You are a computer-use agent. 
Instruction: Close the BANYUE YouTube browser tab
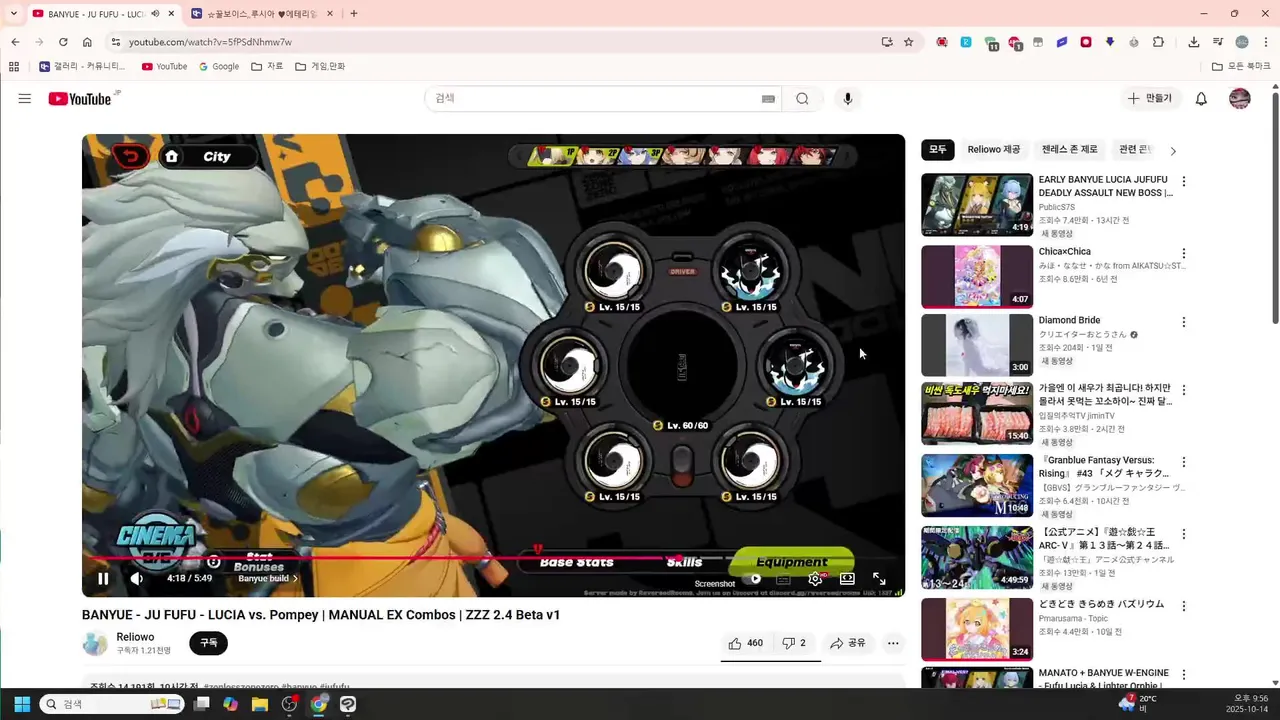(171, 14)
